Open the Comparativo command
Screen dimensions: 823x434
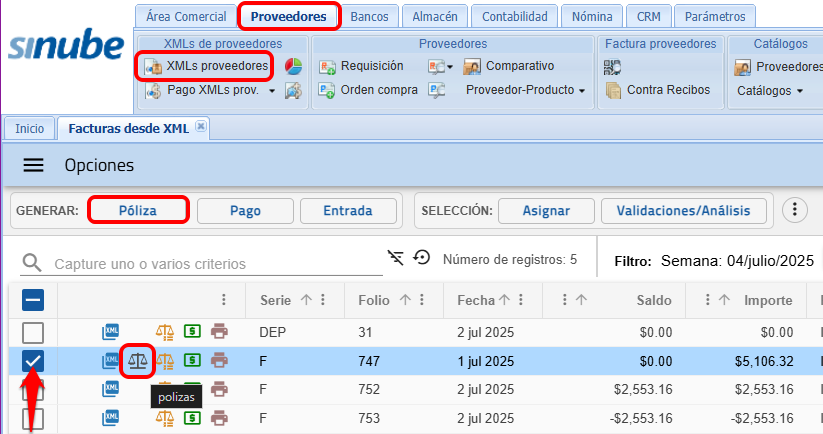coord(509,66)
